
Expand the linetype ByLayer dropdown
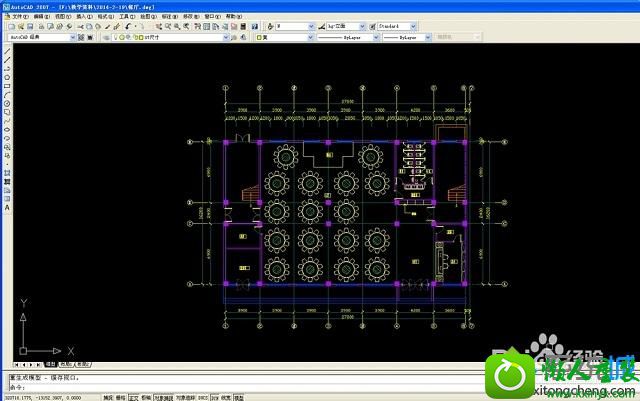coord(376,37)
